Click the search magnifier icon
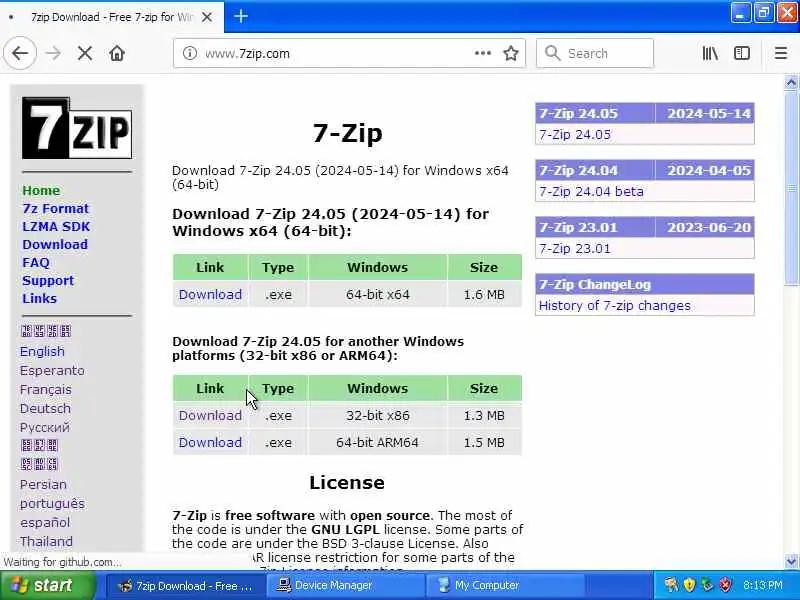Image resolution: width=800 pixels, height=600 pixels. coord(553,53)
